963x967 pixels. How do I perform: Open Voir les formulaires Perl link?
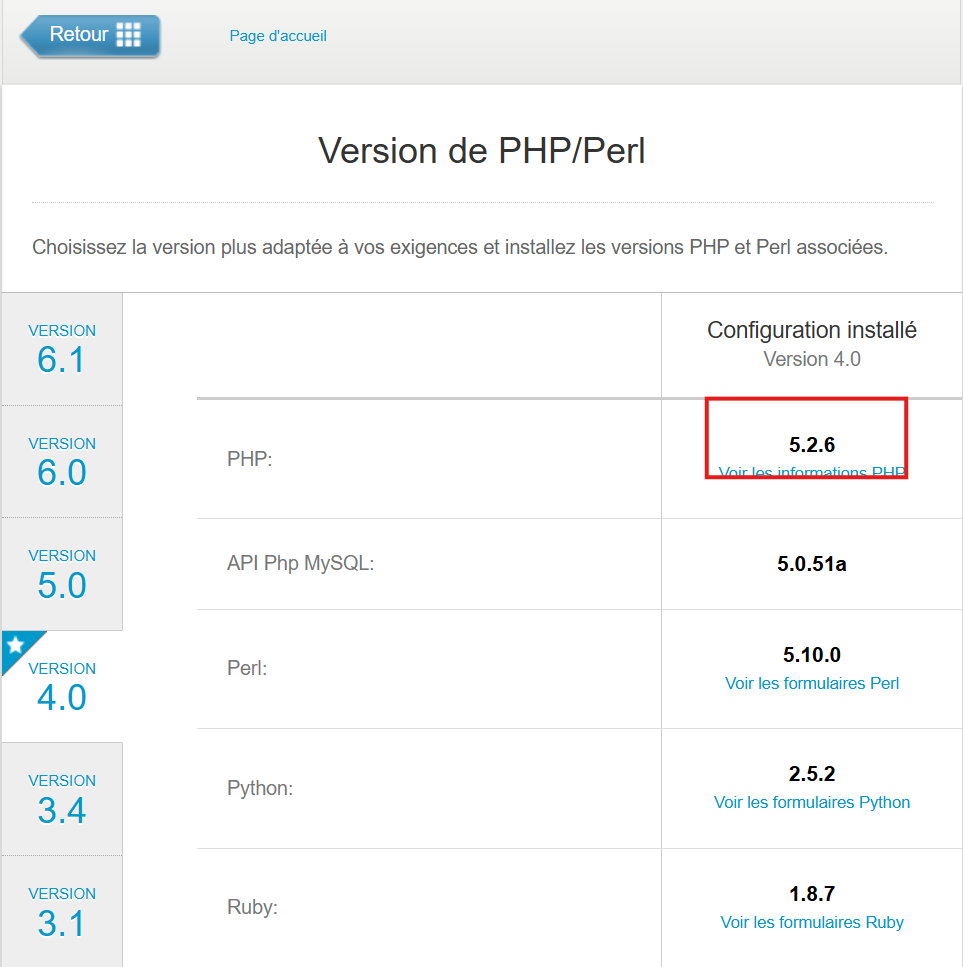812,684
